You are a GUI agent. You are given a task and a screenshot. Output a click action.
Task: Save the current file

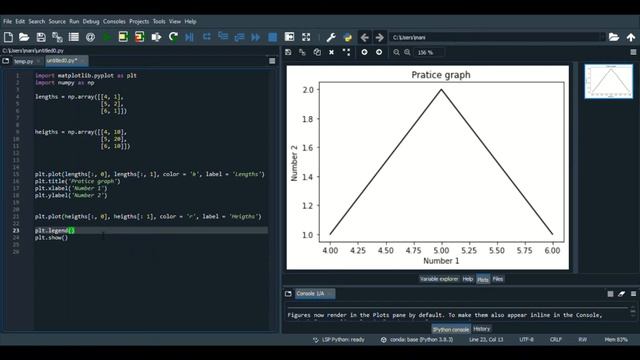[41, 37]
